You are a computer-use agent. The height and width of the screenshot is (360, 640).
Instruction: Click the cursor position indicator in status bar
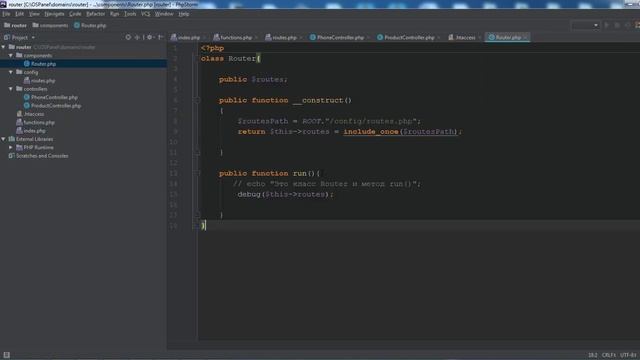pos(593,355)
